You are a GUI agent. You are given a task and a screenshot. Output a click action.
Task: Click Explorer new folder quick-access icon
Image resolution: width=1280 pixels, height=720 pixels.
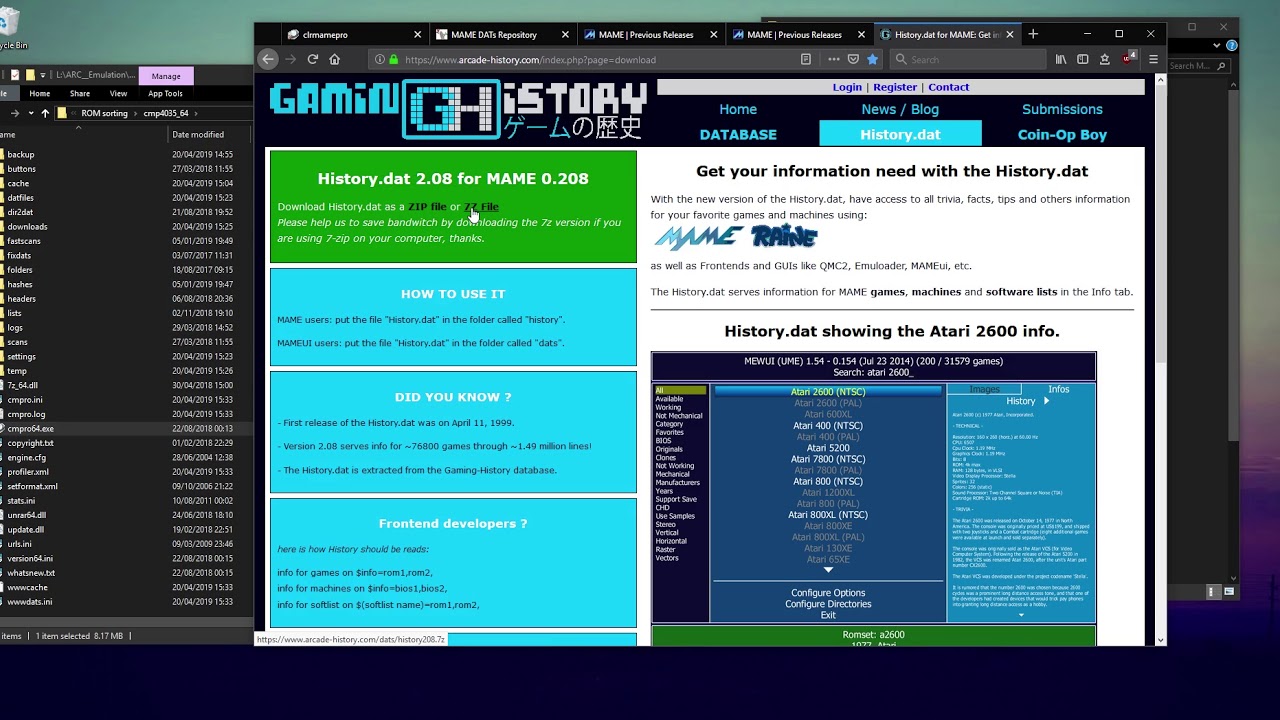30,75
